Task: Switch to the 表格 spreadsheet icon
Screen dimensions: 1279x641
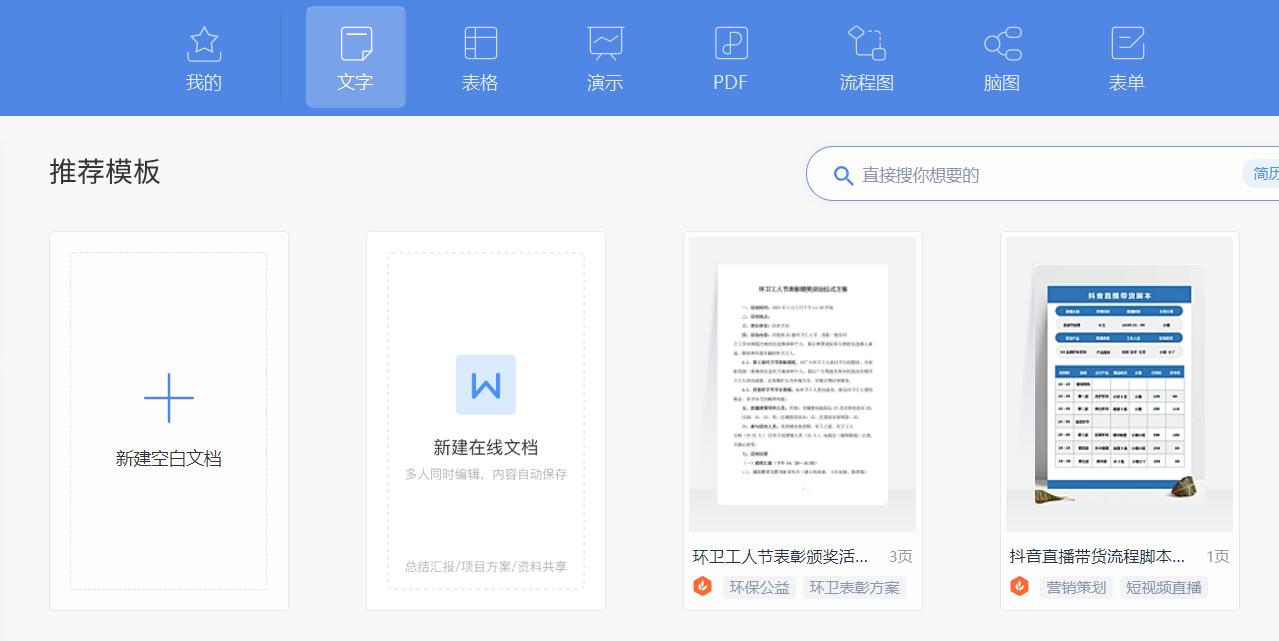Action: 480,57
